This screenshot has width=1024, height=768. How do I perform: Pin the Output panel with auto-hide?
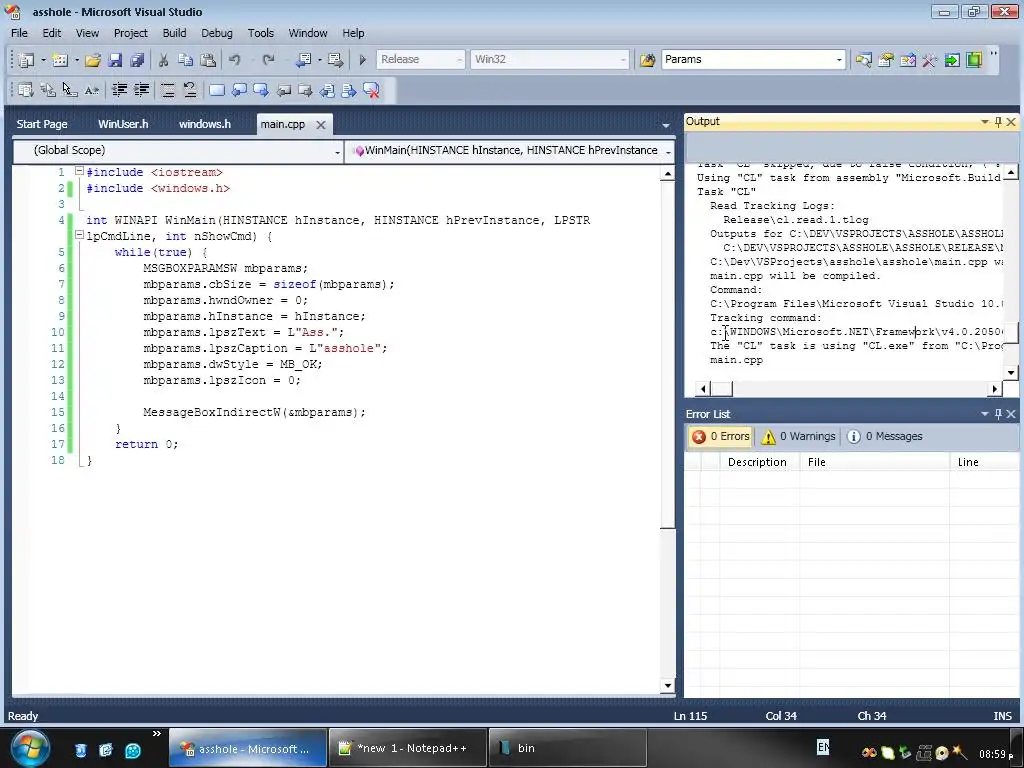coord(998,122)
